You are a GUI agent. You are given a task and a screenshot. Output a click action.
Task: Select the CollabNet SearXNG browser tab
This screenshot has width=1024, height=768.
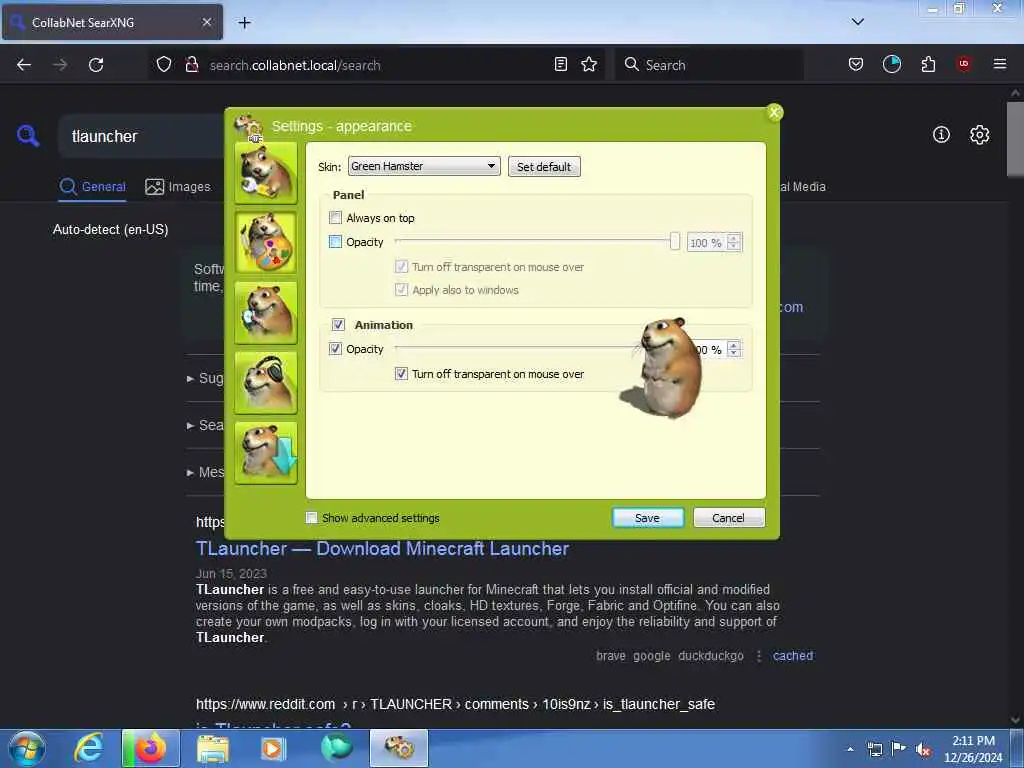tap(112, 22)
